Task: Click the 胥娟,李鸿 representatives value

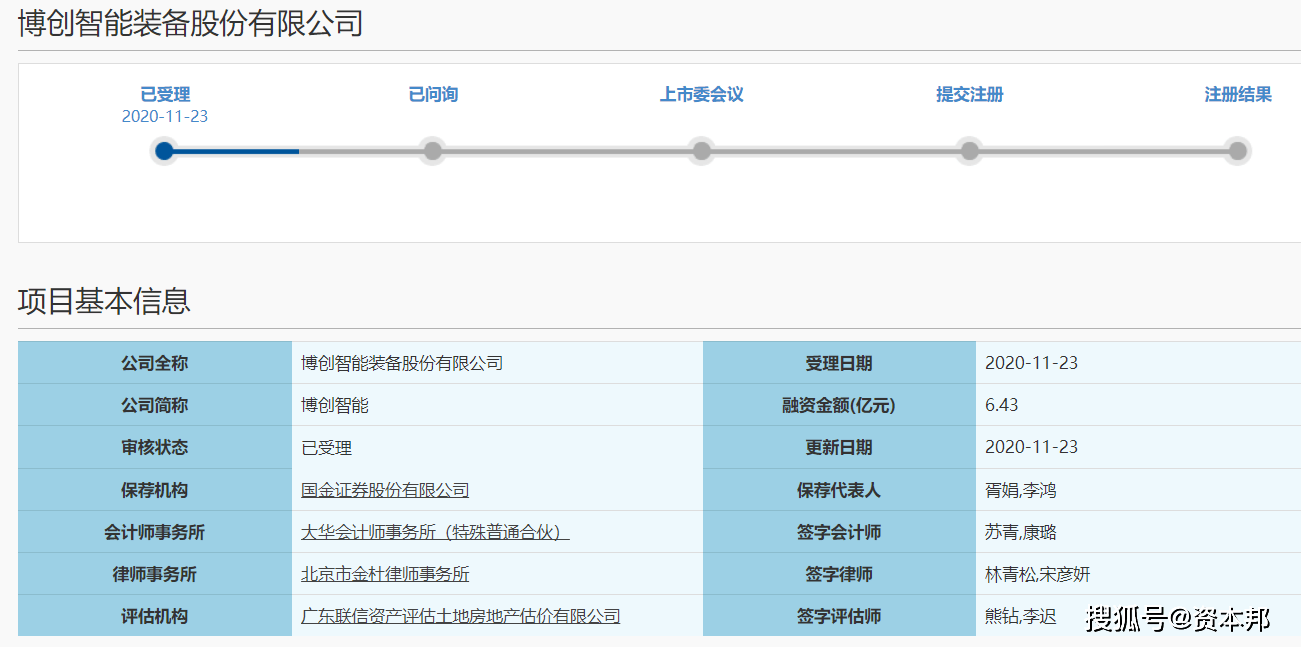Action: point(1021,490)
